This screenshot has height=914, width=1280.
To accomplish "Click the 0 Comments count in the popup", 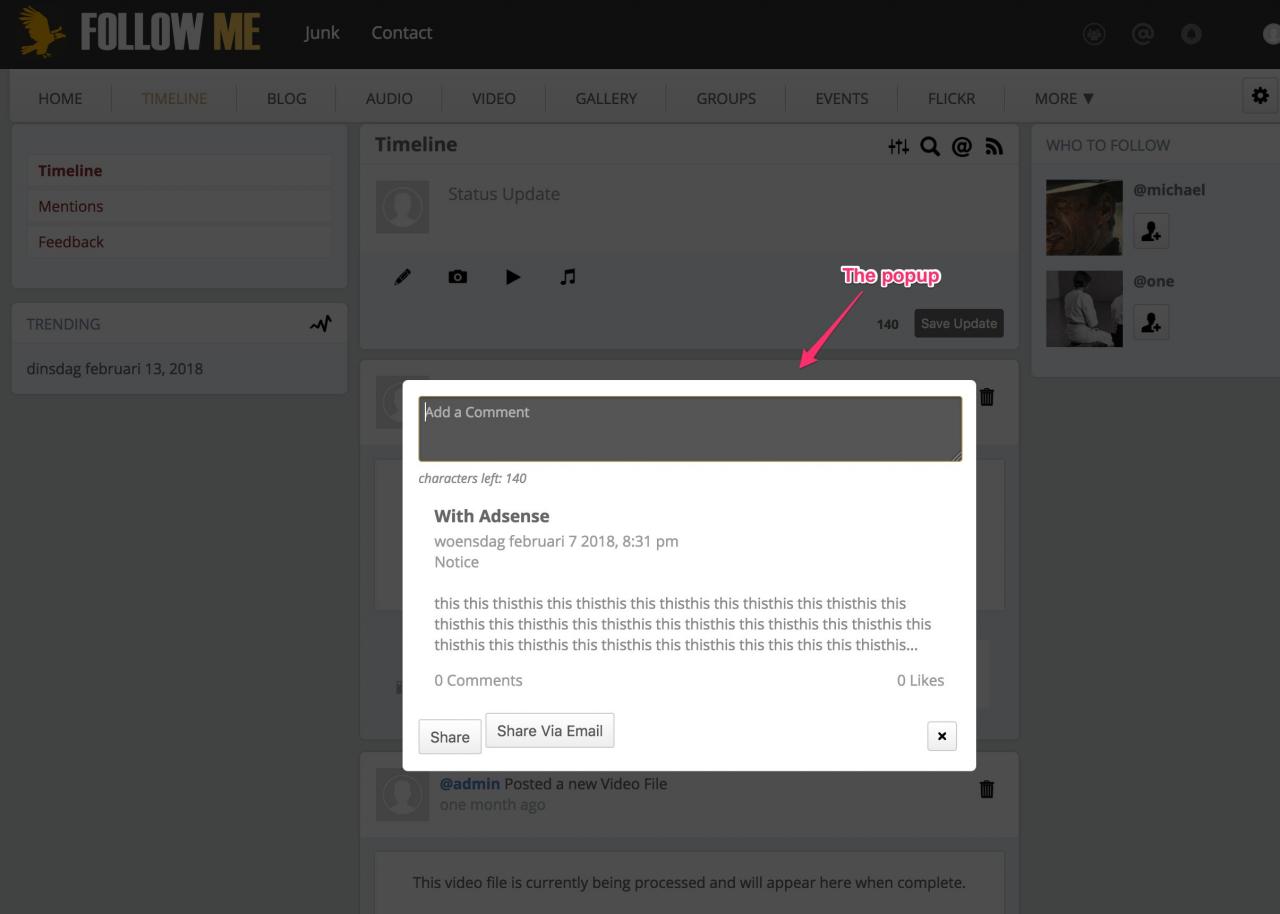I will (478, 680).
